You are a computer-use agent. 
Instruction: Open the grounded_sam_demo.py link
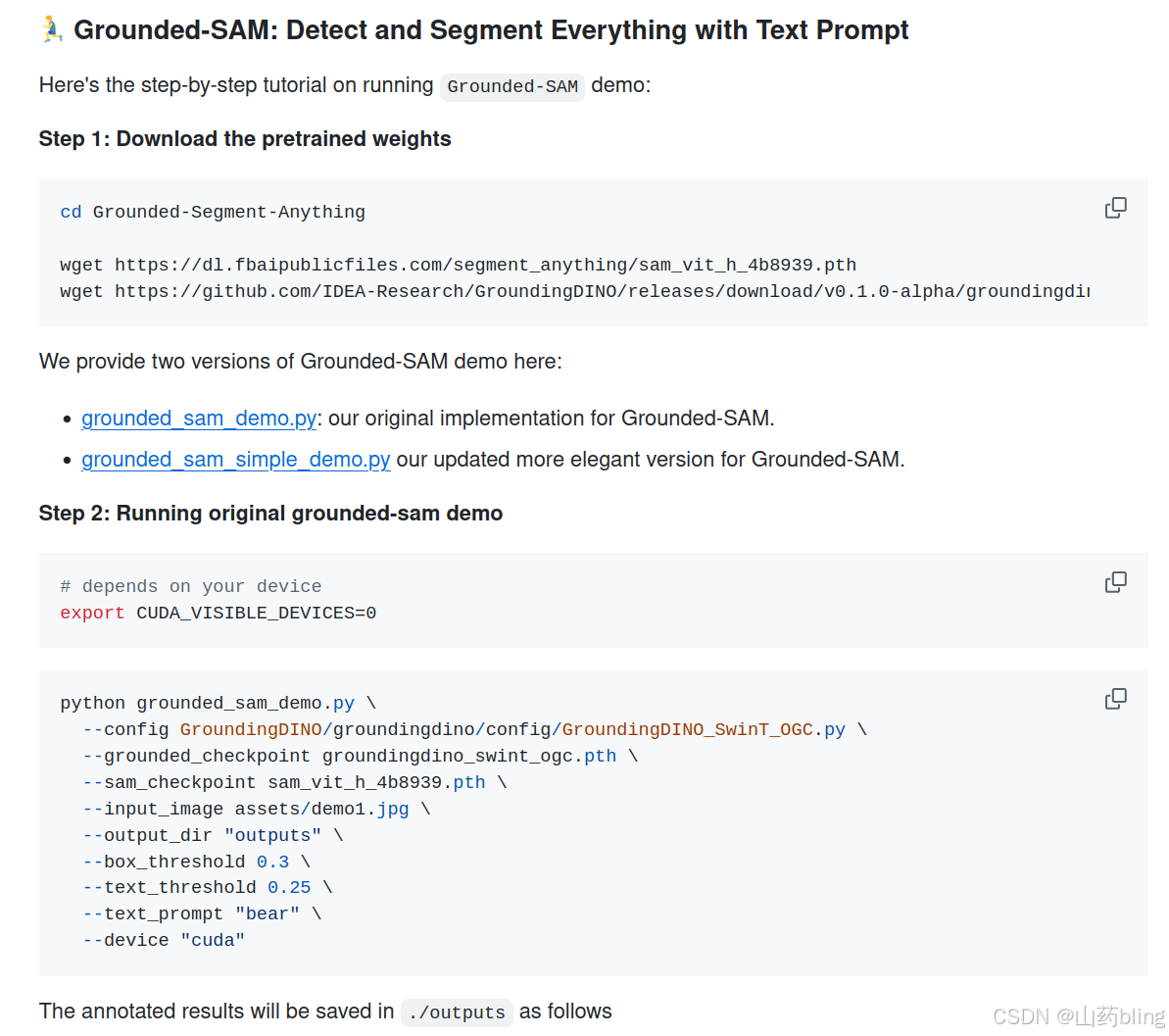pos(199,419)
